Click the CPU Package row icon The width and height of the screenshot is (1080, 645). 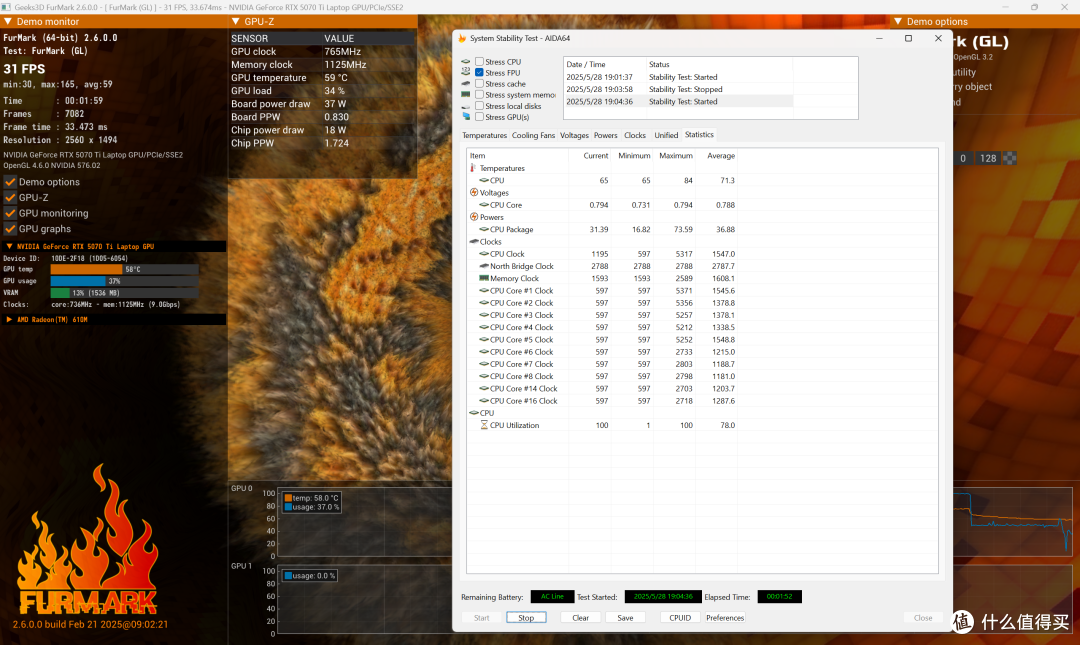(x=484, y=229)
